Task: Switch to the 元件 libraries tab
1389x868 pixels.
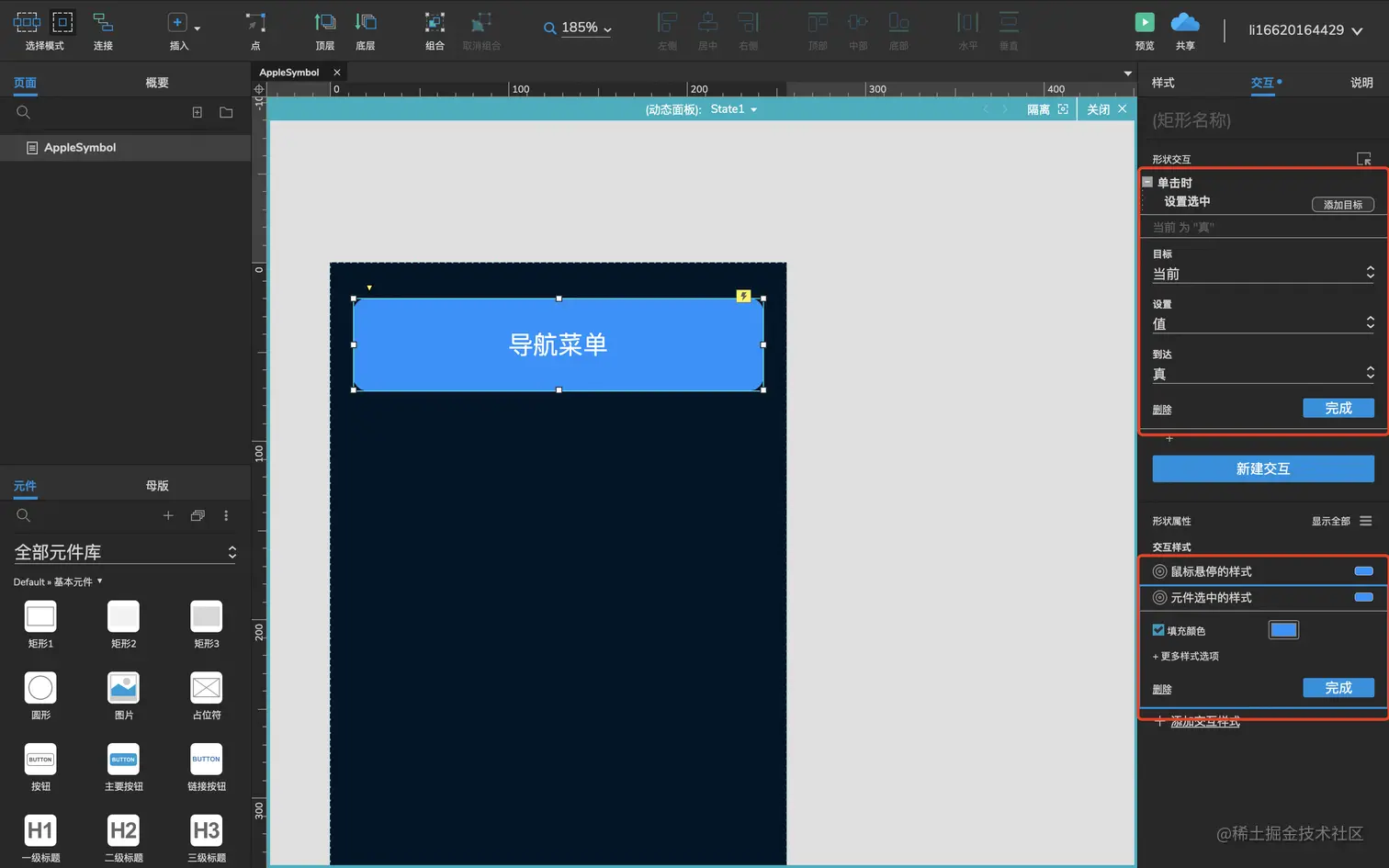Action: tap(26, 486)
